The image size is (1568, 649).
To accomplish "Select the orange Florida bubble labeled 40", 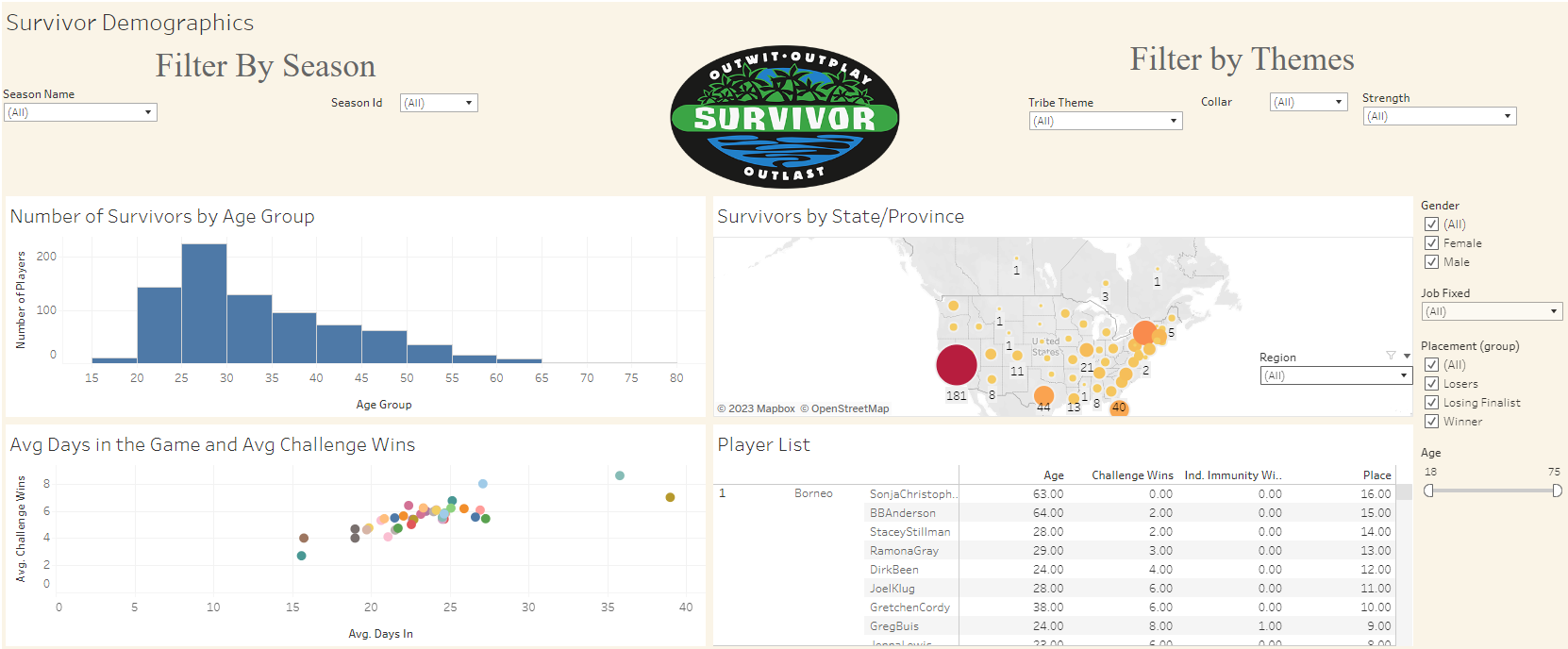I will (x=1119, y=408).
